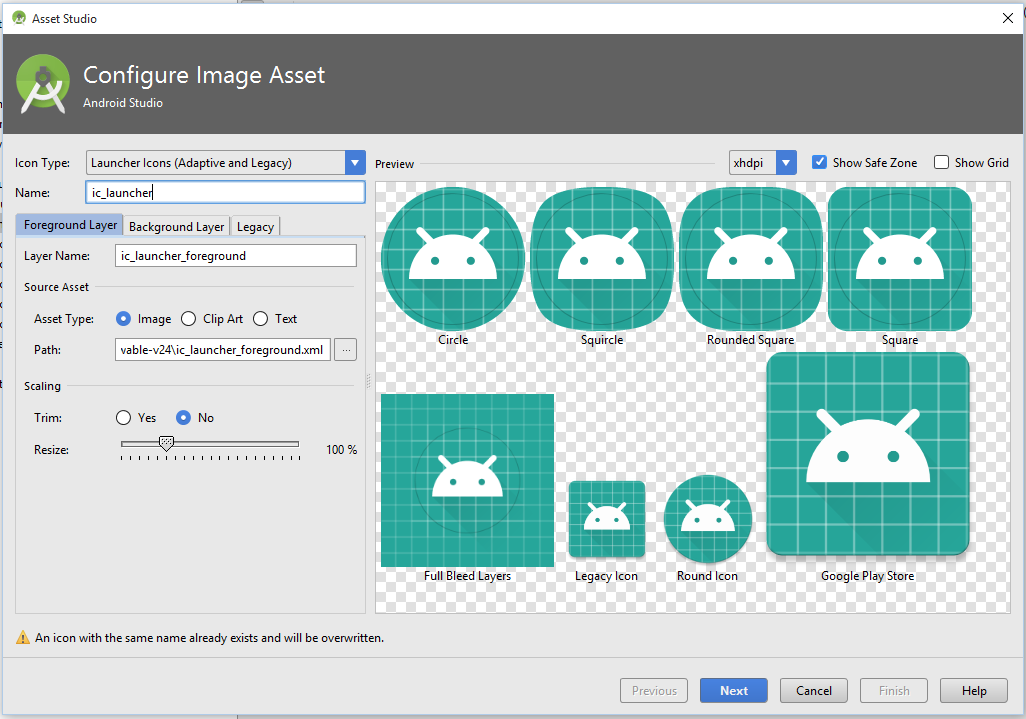The width and height of the screenshot is (1026, 719).
Task: Click the Google Play Store preview
Action: click(868, 453)
